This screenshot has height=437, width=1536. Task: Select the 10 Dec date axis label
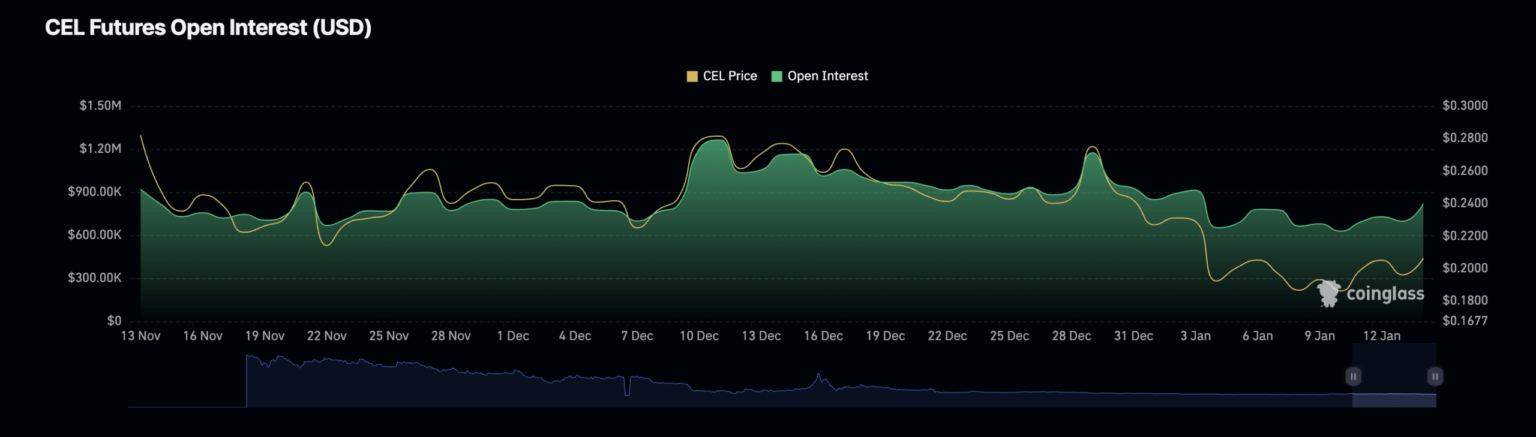point(699,337)
